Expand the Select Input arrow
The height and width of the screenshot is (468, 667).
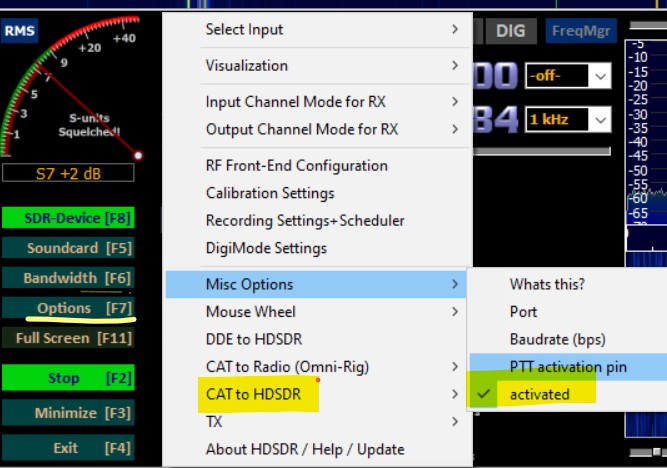point(455,29)
